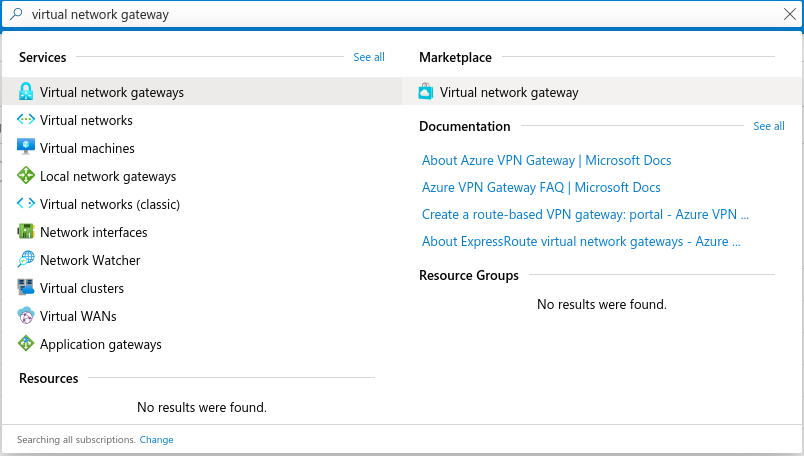See all Documentation results
Image resolution: width=804 pixels, height=456 pixels.
click(x=769, y=126)
